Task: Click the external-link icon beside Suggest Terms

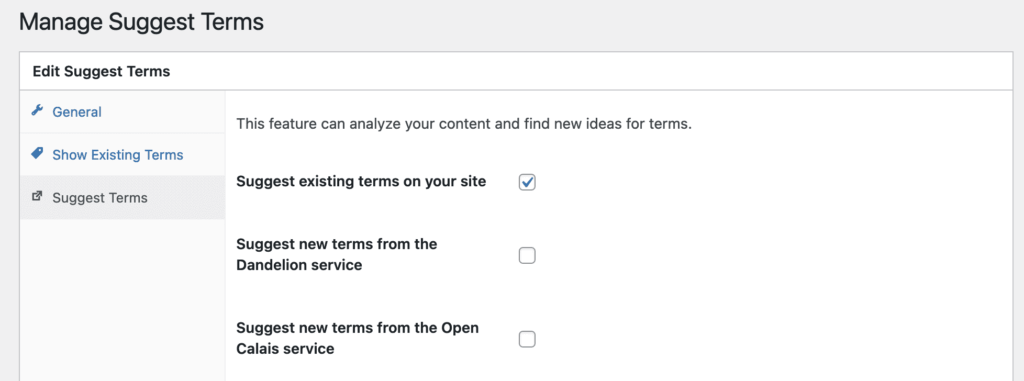Action: 37,196
